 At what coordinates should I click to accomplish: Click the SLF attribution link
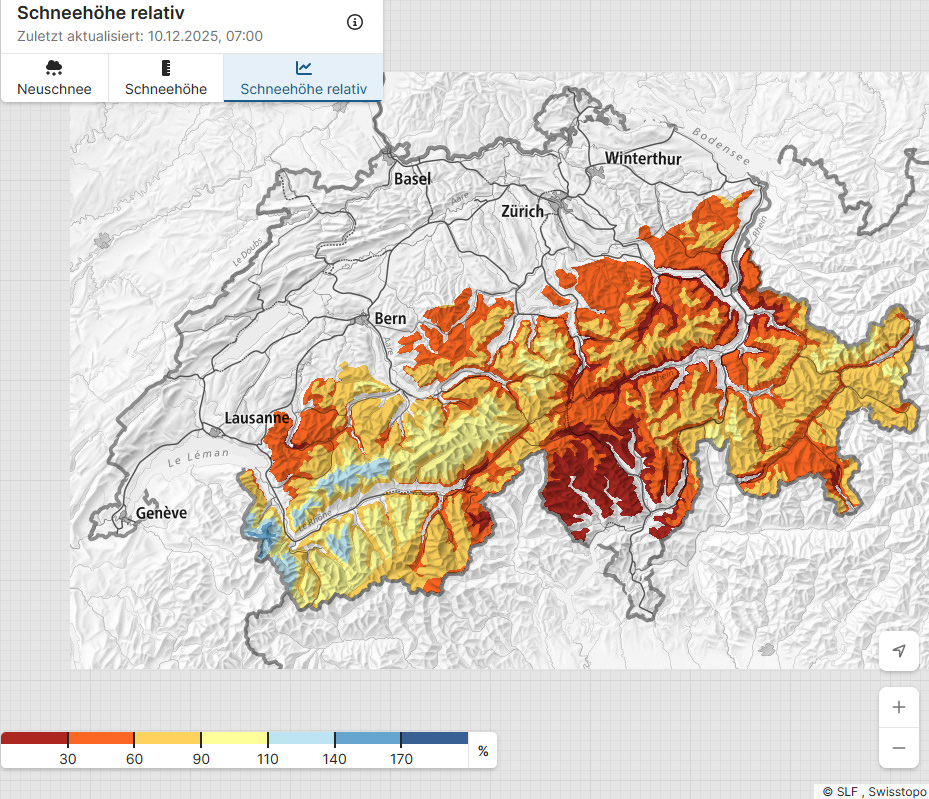coord(847,791)
